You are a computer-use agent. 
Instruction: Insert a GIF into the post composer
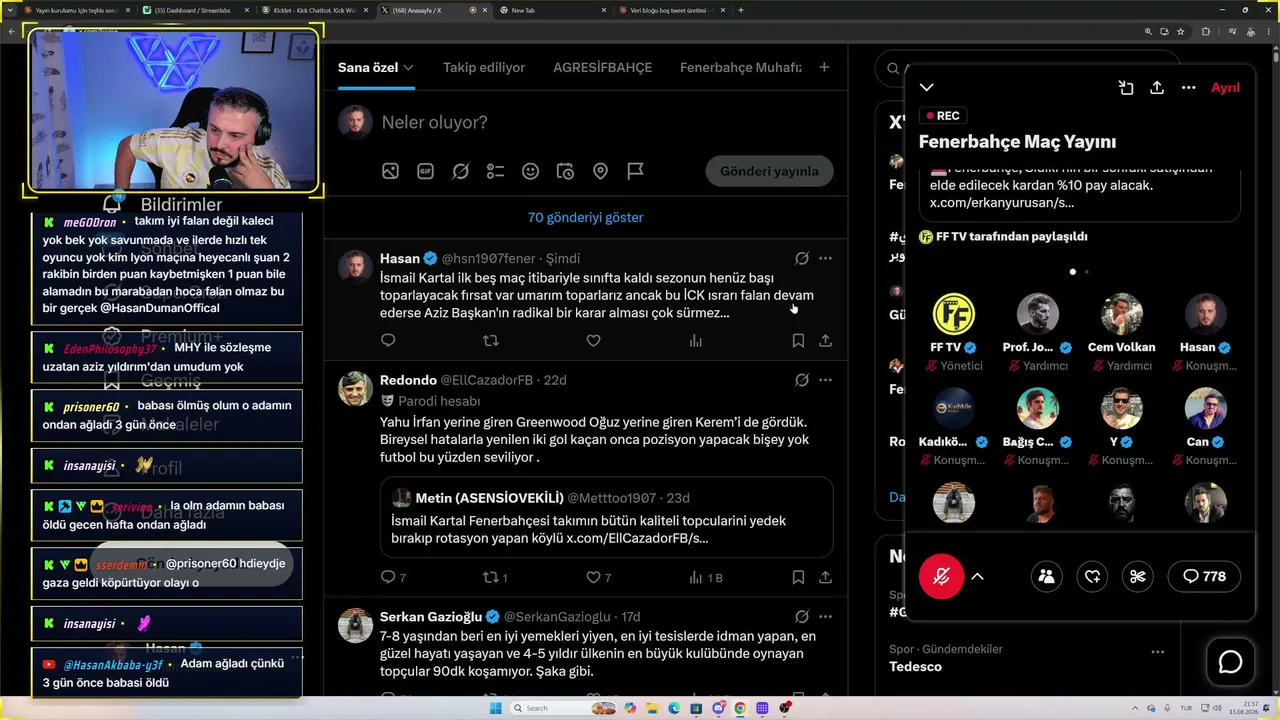pos(425,171)
